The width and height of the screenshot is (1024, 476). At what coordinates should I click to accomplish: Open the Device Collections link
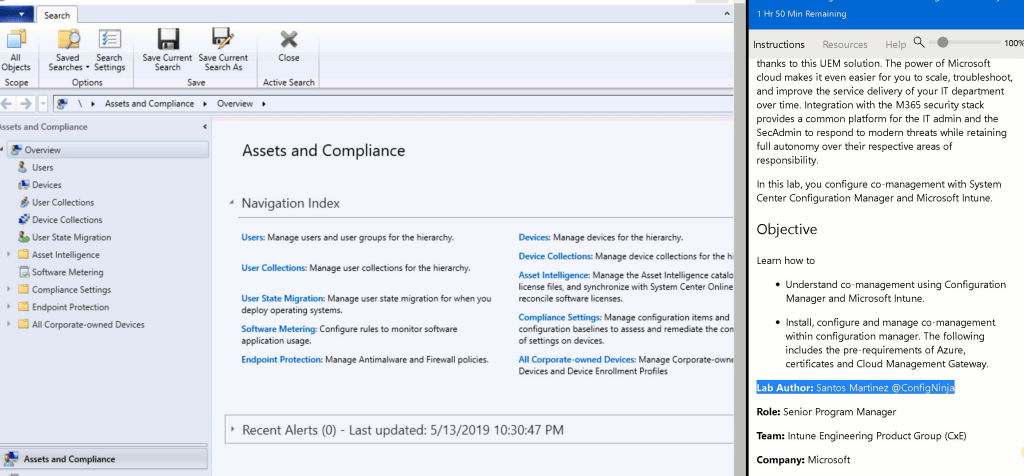point(555,256)
